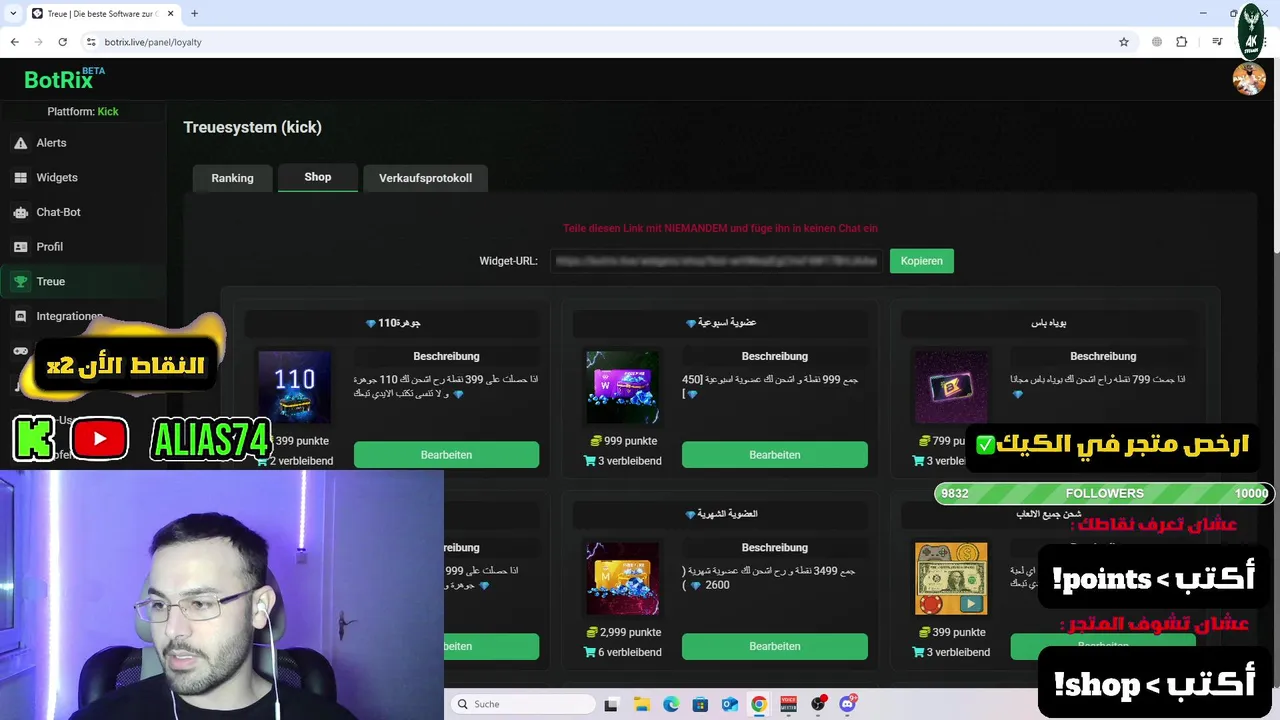This screenshot has height=720, width=1280.
Task: Click the Chrome icon on the taskbar
Action: pos(759,704)
